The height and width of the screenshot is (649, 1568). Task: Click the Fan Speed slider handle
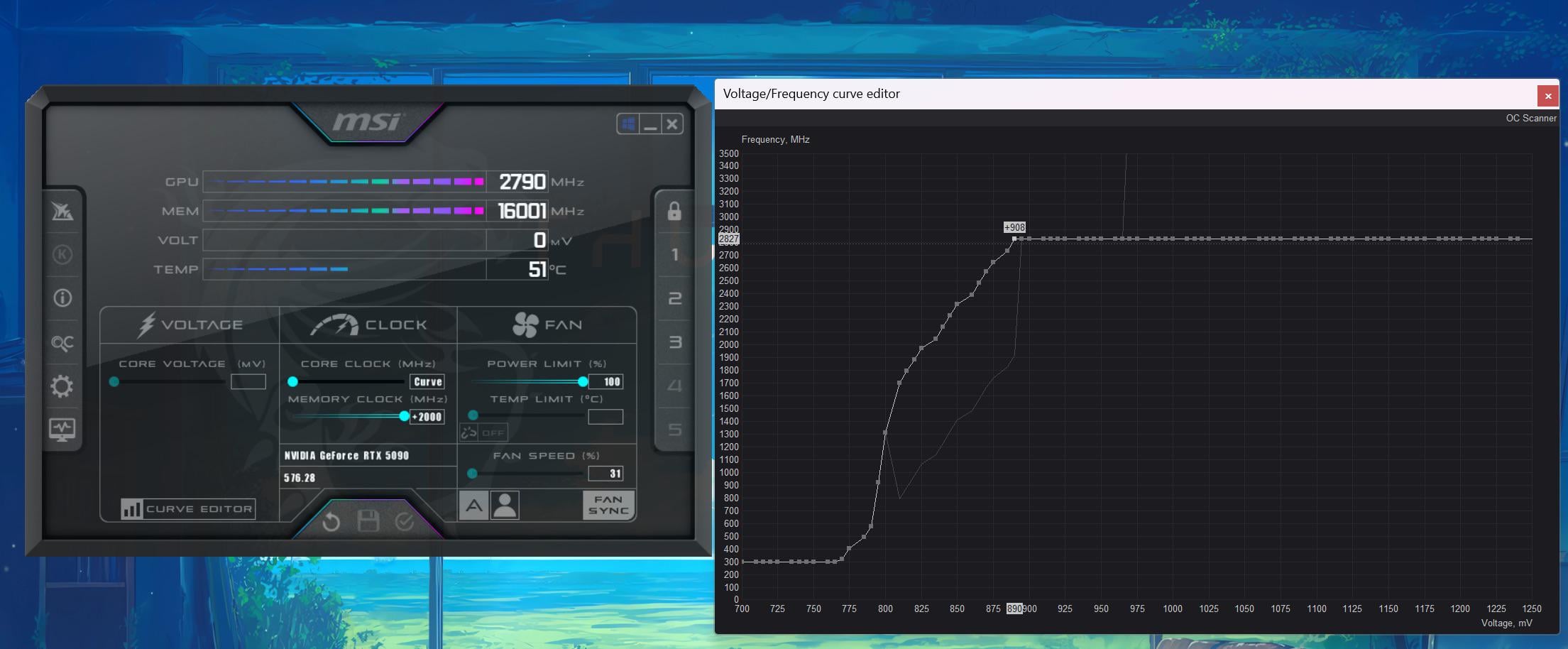click(473, 474)
